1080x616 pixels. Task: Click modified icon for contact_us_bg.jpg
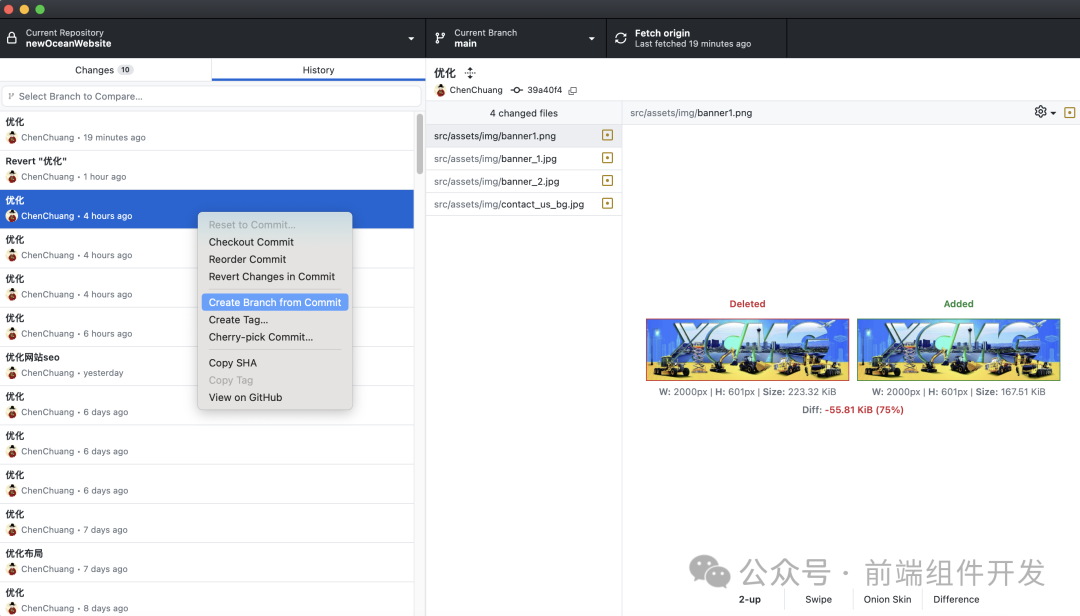point(608,203)
